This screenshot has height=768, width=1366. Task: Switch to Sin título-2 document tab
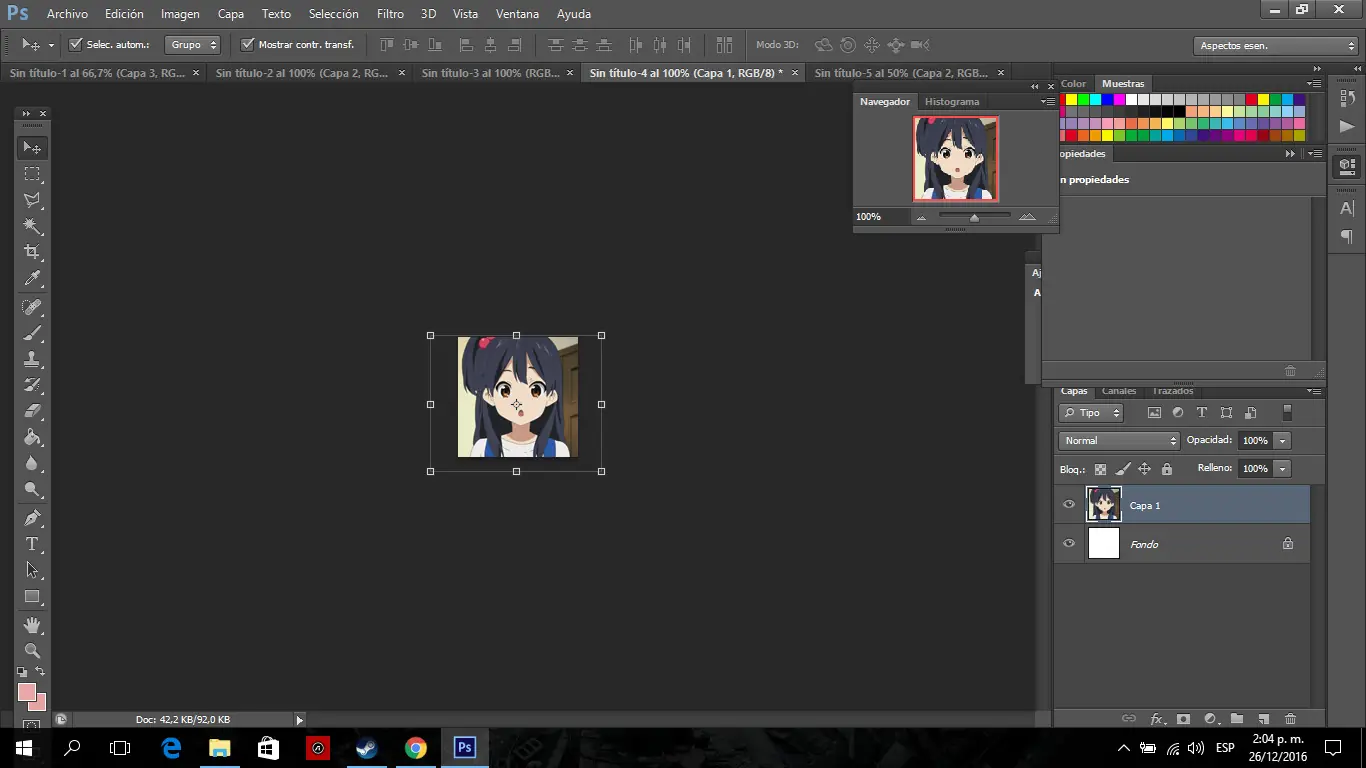click(302, 73)
